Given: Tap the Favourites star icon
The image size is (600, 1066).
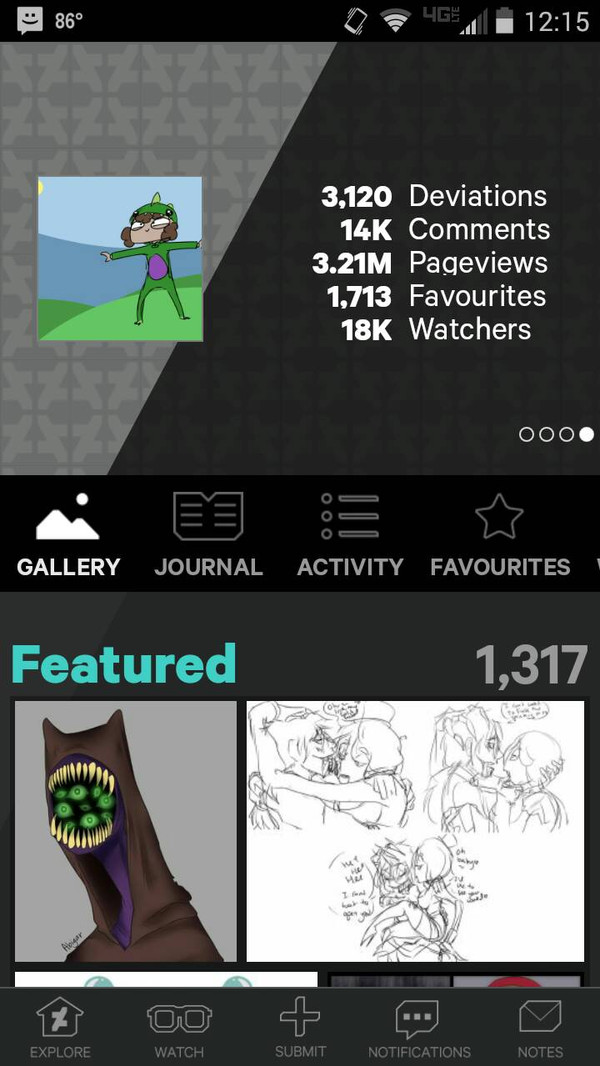Looking at the screenshot, I should click(x=499, y=516).
